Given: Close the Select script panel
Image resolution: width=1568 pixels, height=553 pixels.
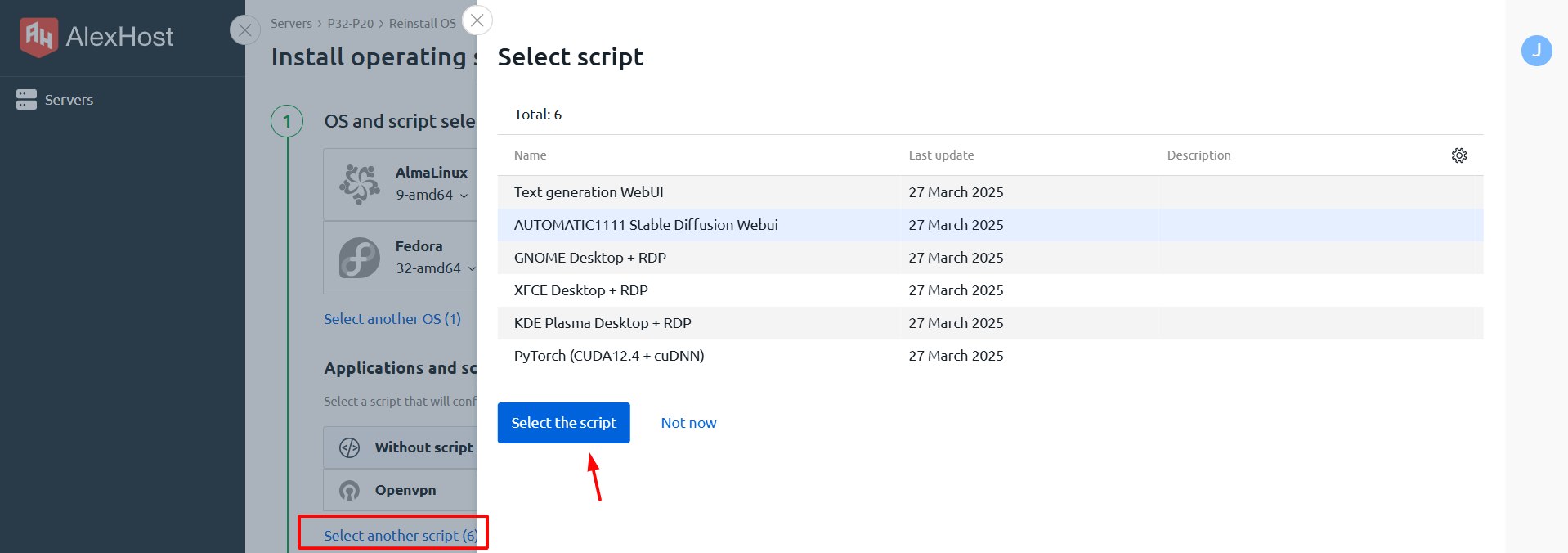Looking at the screenshot, I should point(477,20).
